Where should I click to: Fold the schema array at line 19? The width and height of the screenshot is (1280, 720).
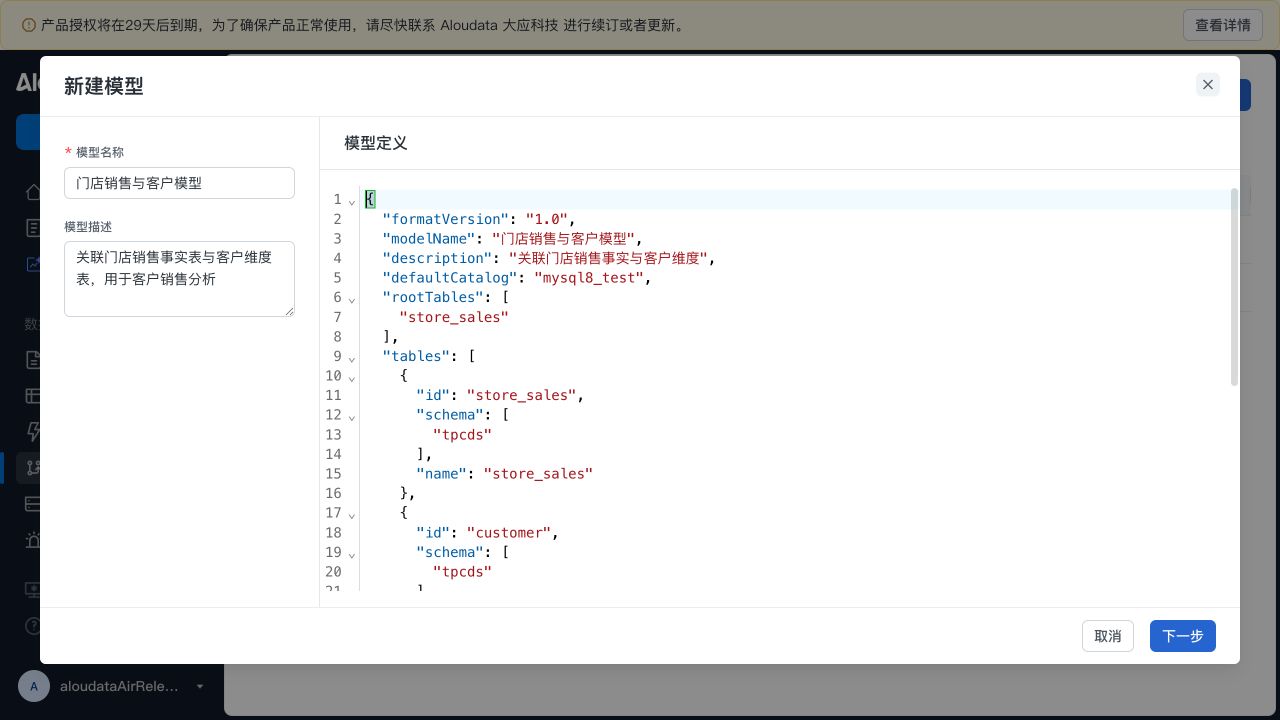coord(352,553)
